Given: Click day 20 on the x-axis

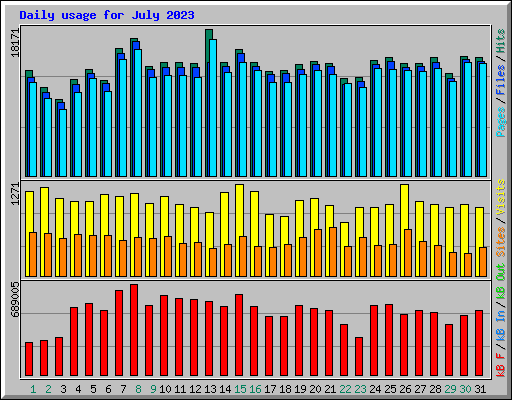Looking at the screenshot, I should pos(315,389).
